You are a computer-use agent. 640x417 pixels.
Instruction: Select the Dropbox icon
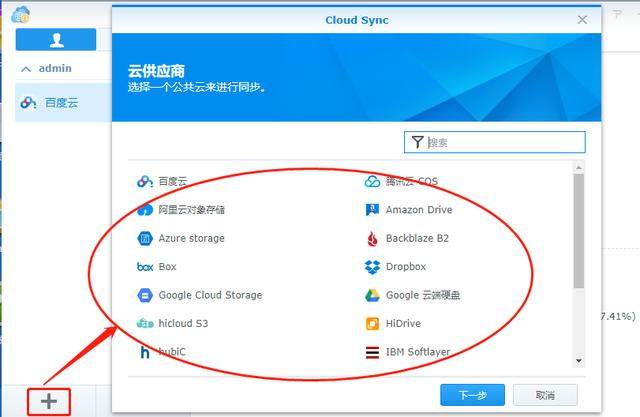(x=372, y=267)
